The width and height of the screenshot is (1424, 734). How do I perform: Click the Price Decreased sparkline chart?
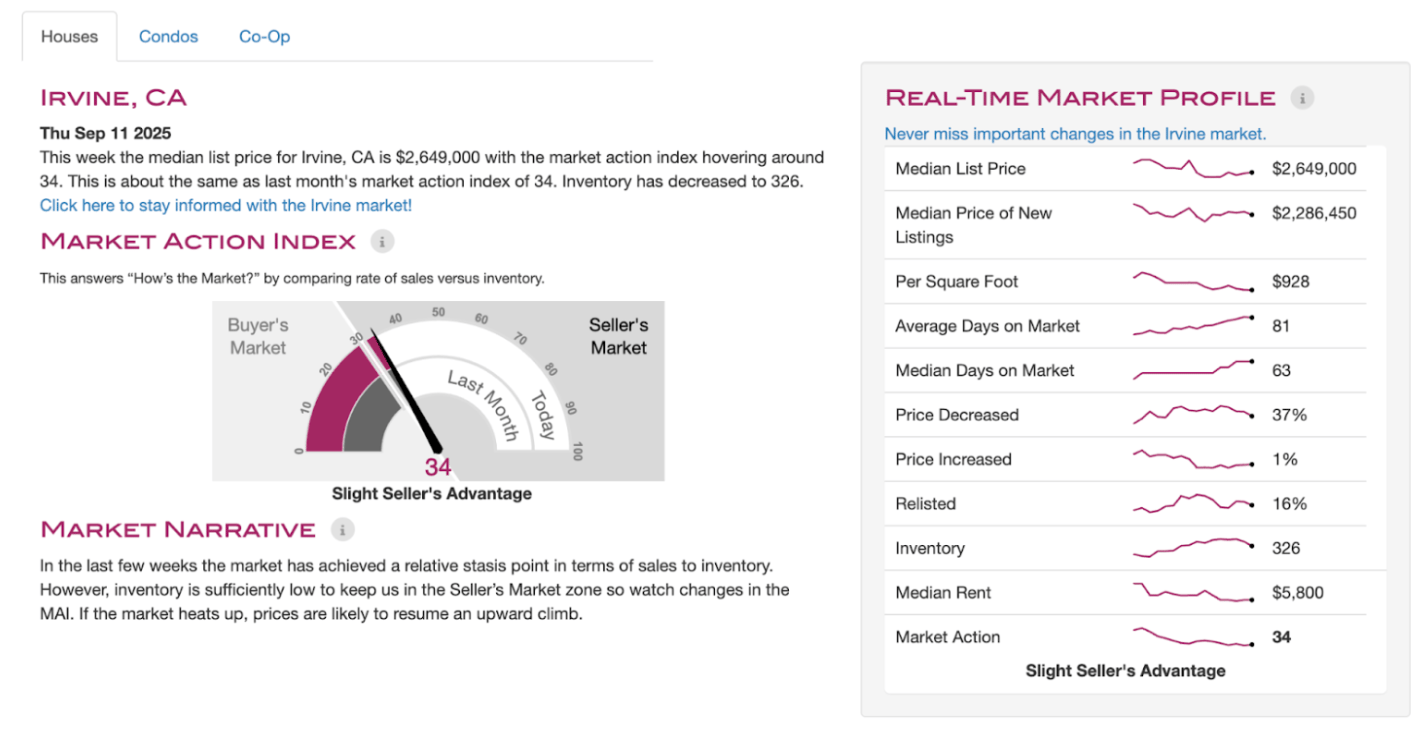[x=1192, y=414]
